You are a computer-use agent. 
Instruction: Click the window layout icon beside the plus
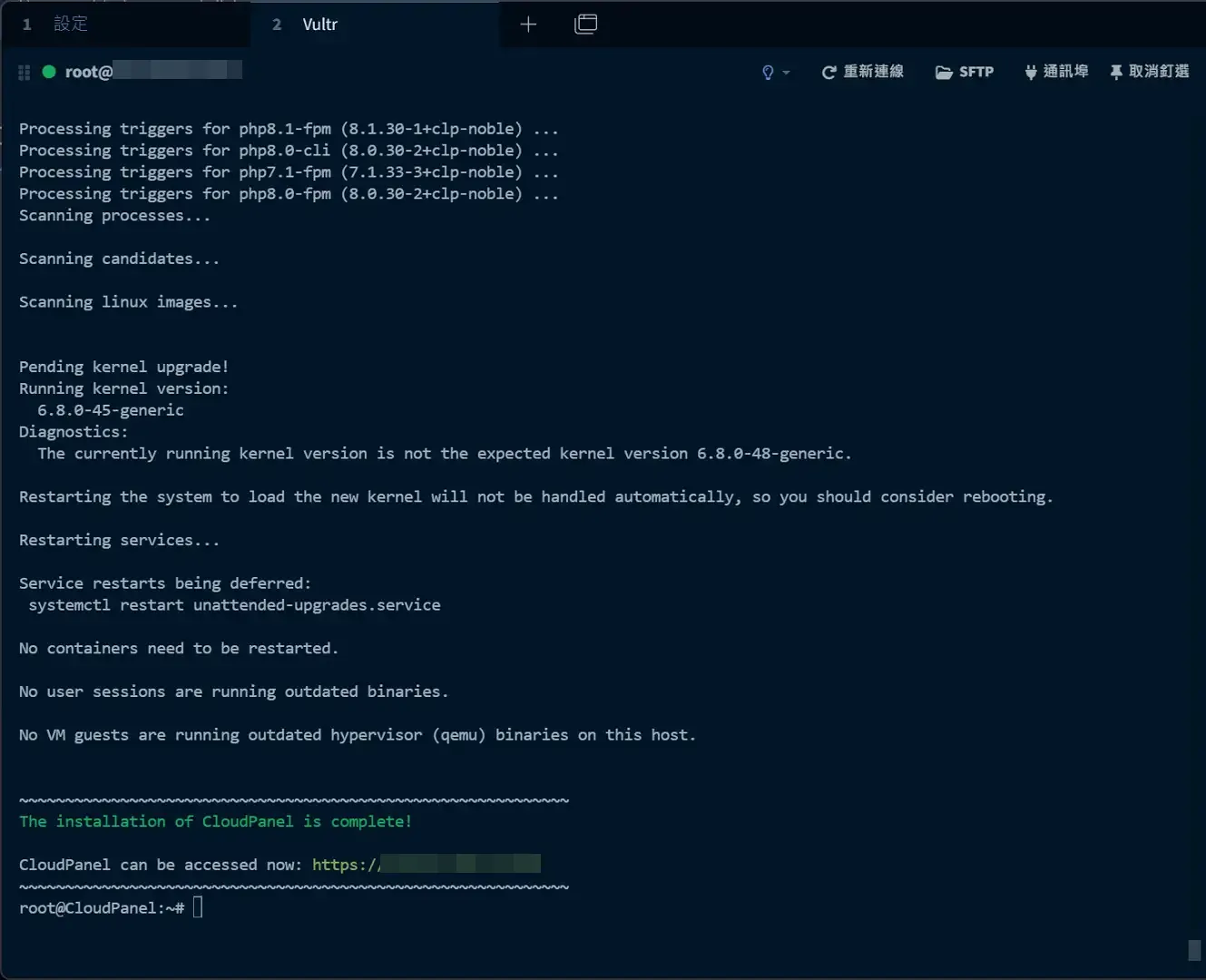coord(586,24)
